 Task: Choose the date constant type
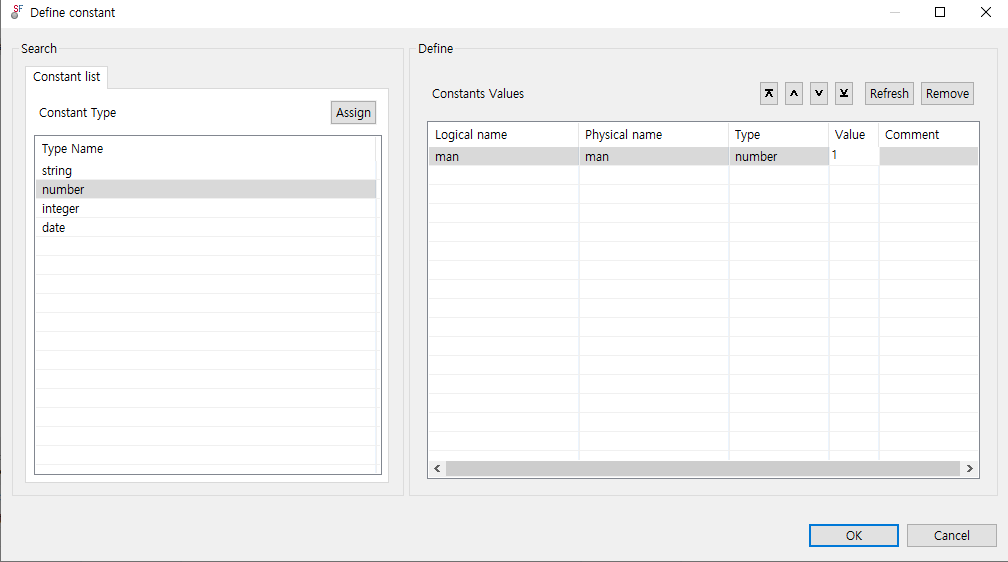53,228
